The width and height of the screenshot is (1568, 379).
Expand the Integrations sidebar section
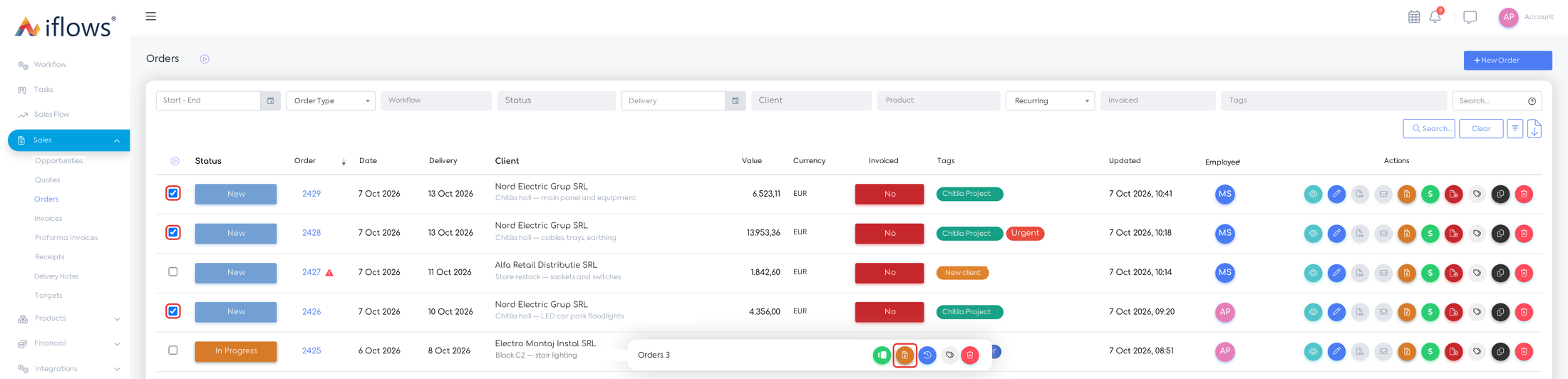[117, 369]
